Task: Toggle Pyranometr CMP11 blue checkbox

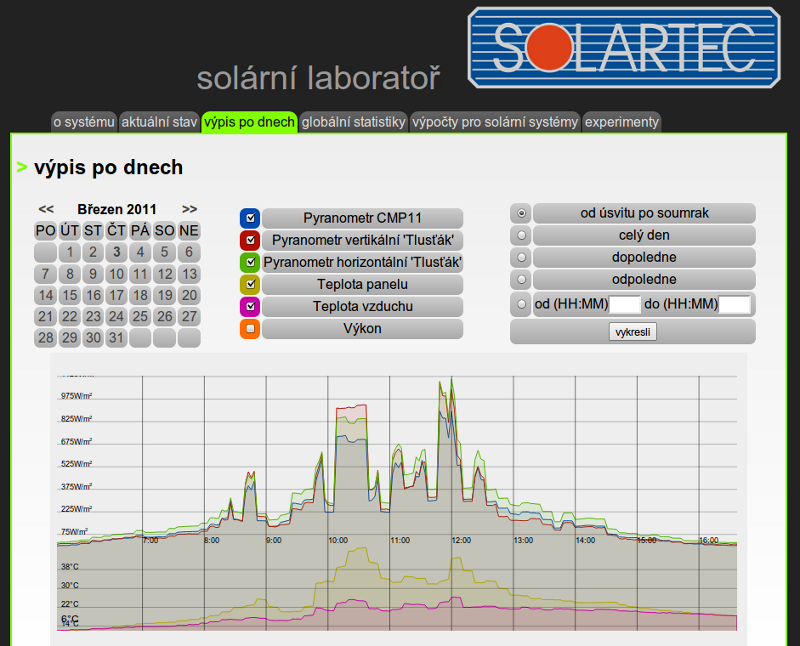Action: coord(250,218)
